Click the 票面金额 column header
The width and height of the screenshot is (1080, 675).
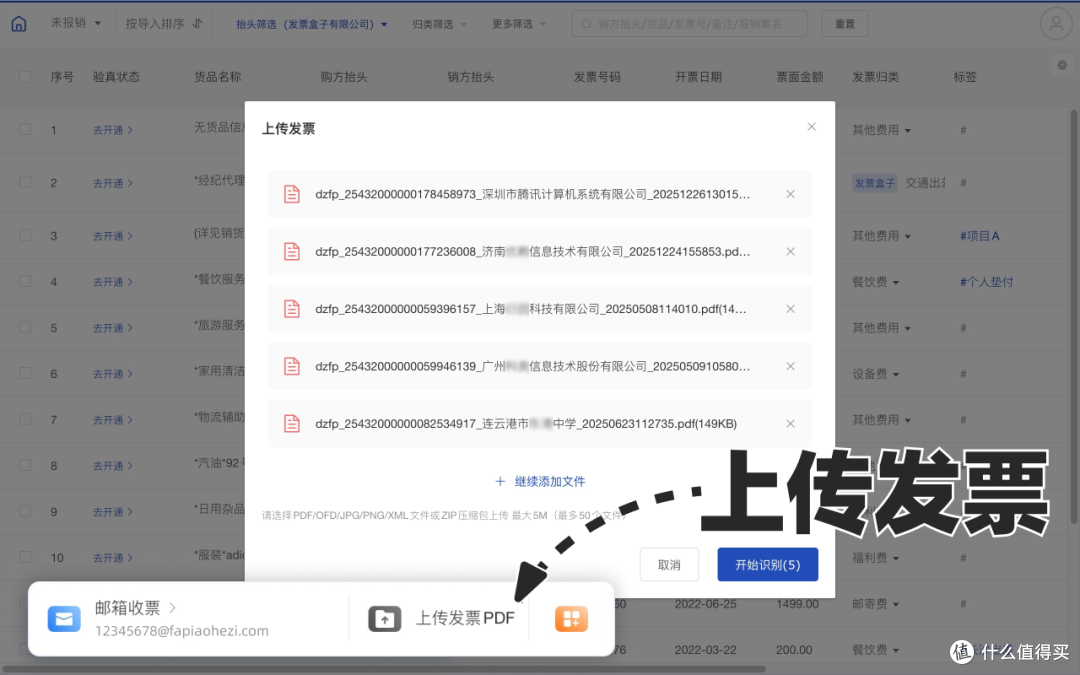click(800, 76)
